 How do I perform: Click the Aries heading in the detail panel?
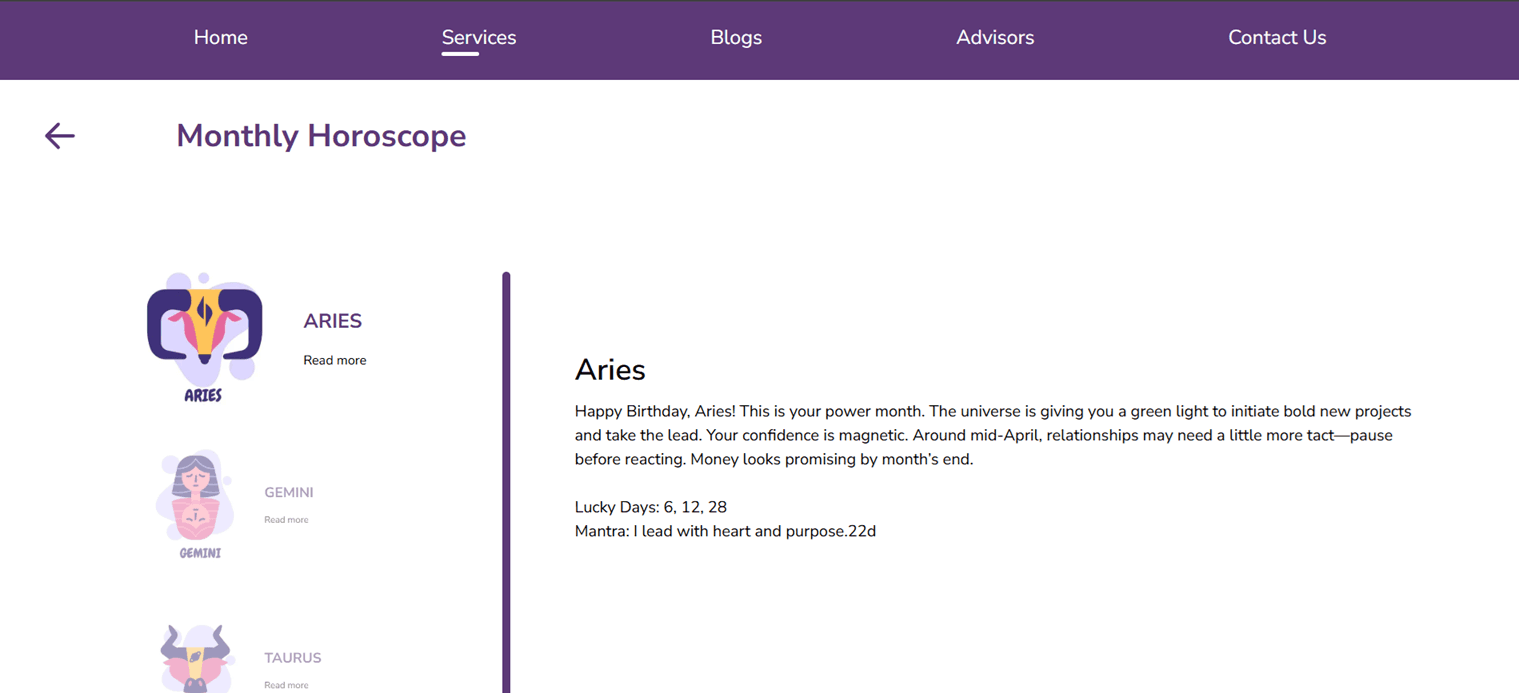610,370
